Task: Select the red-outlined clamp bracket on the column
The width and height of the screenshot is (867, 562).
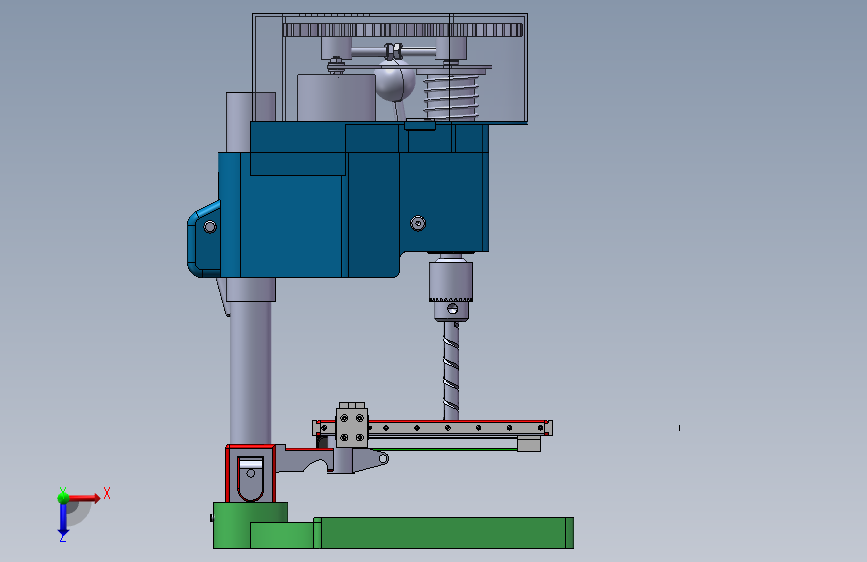Action: click(x=250, y=473)
